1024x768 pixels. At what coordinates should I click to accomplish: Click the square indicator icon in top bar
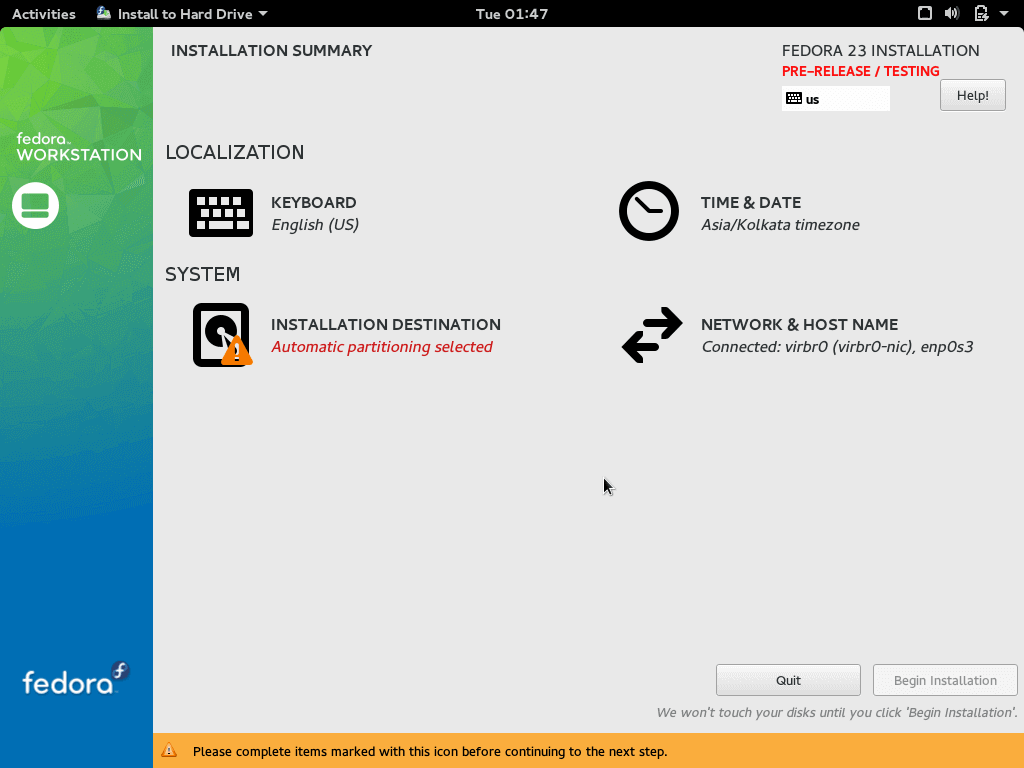click(925, 14)
